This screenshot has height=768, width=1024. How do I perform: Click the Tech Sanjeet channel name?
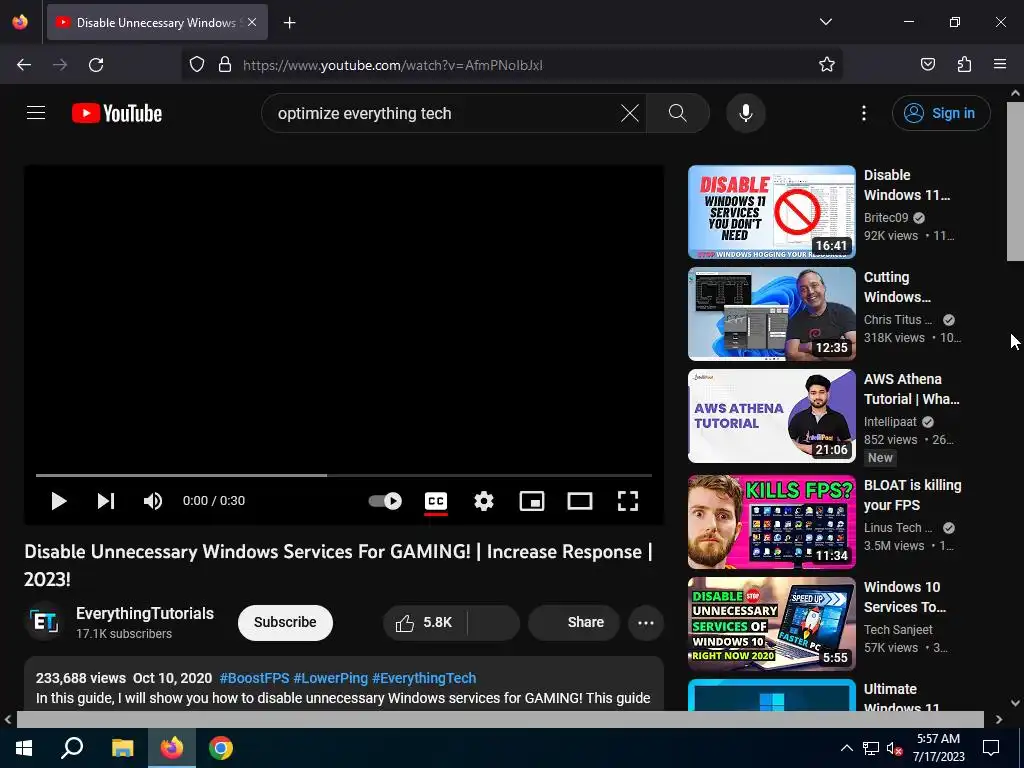898,630
